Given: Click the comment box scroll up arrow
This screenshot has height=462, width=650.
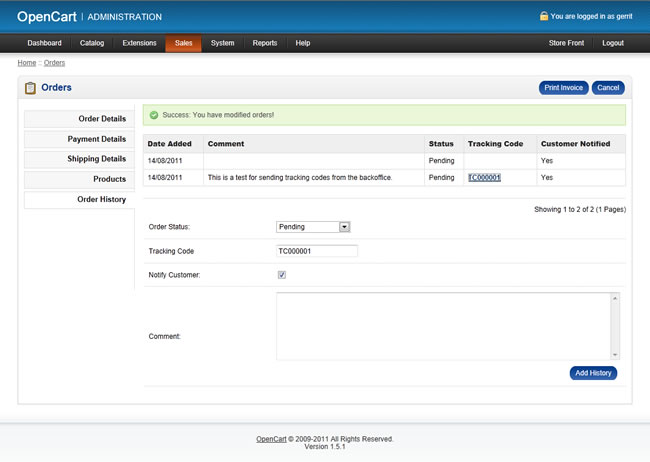Looking at the screenshot, I should click(615, 298).
